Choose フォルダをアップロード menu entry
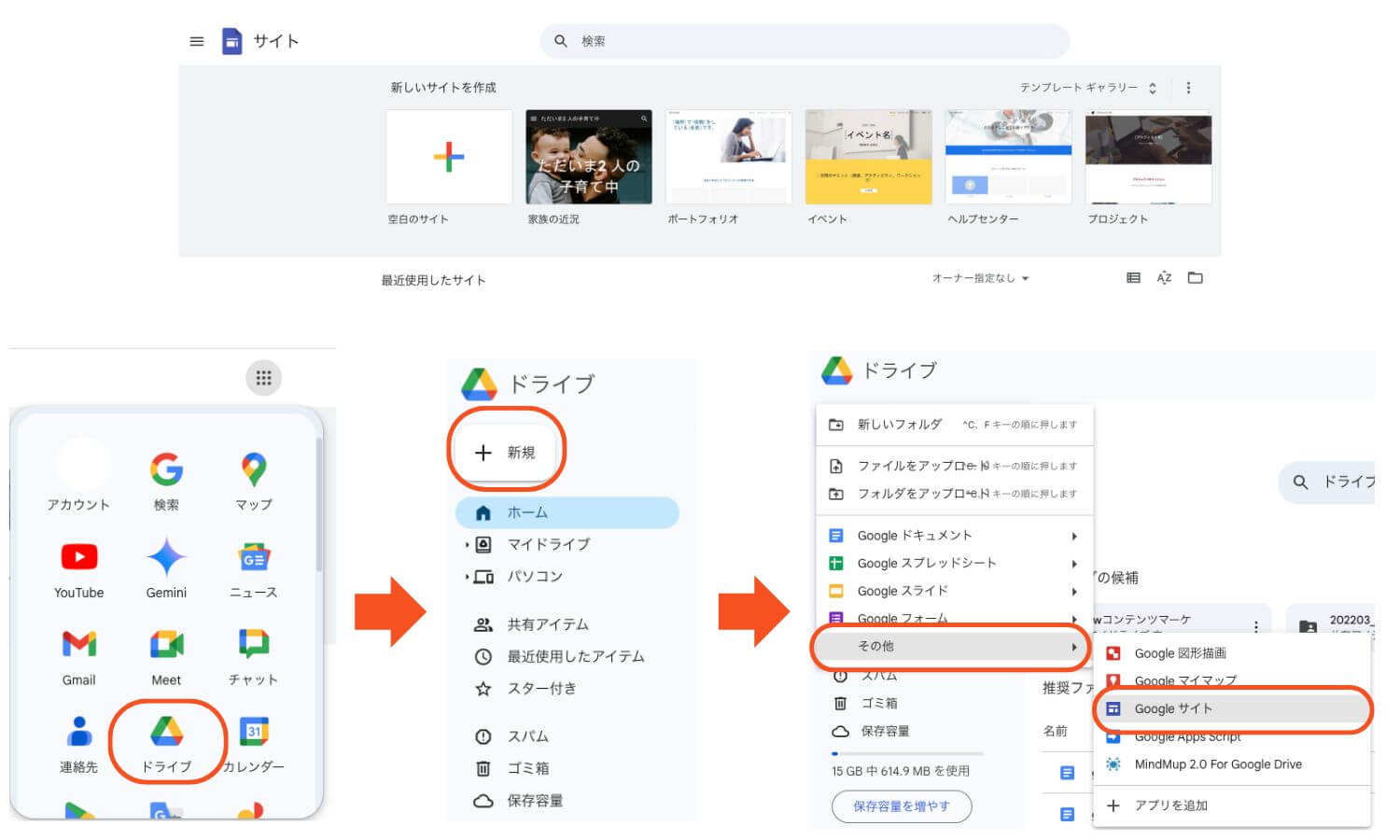Image resolution: width=1400 pixels, height=840 pixels. point(954,494)
